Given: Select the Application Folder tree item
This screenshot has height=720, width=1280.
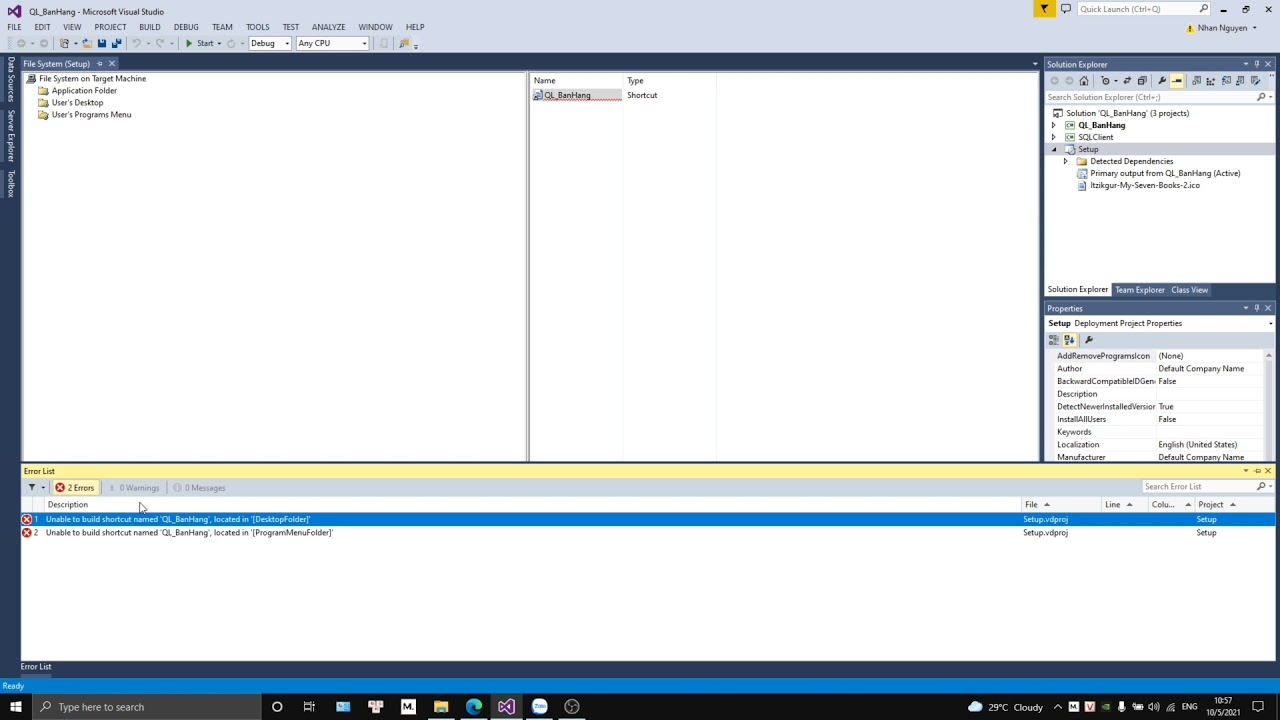Looking at the screenshot, I should click(x=84, y=90).
